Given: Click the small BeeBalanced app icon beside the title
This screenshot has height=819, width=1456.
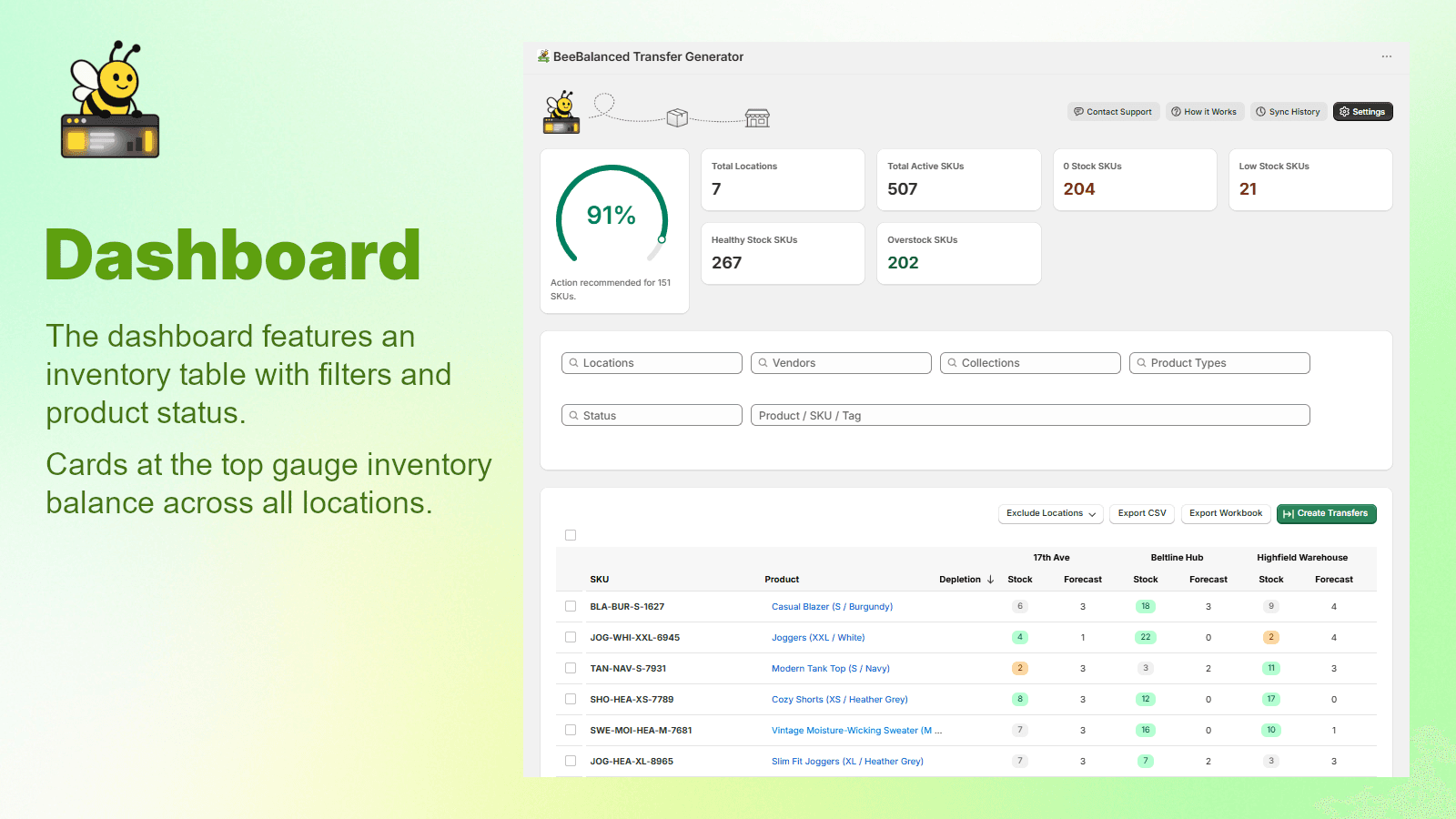Looking at the screenshot, I should tap(543, 56).
